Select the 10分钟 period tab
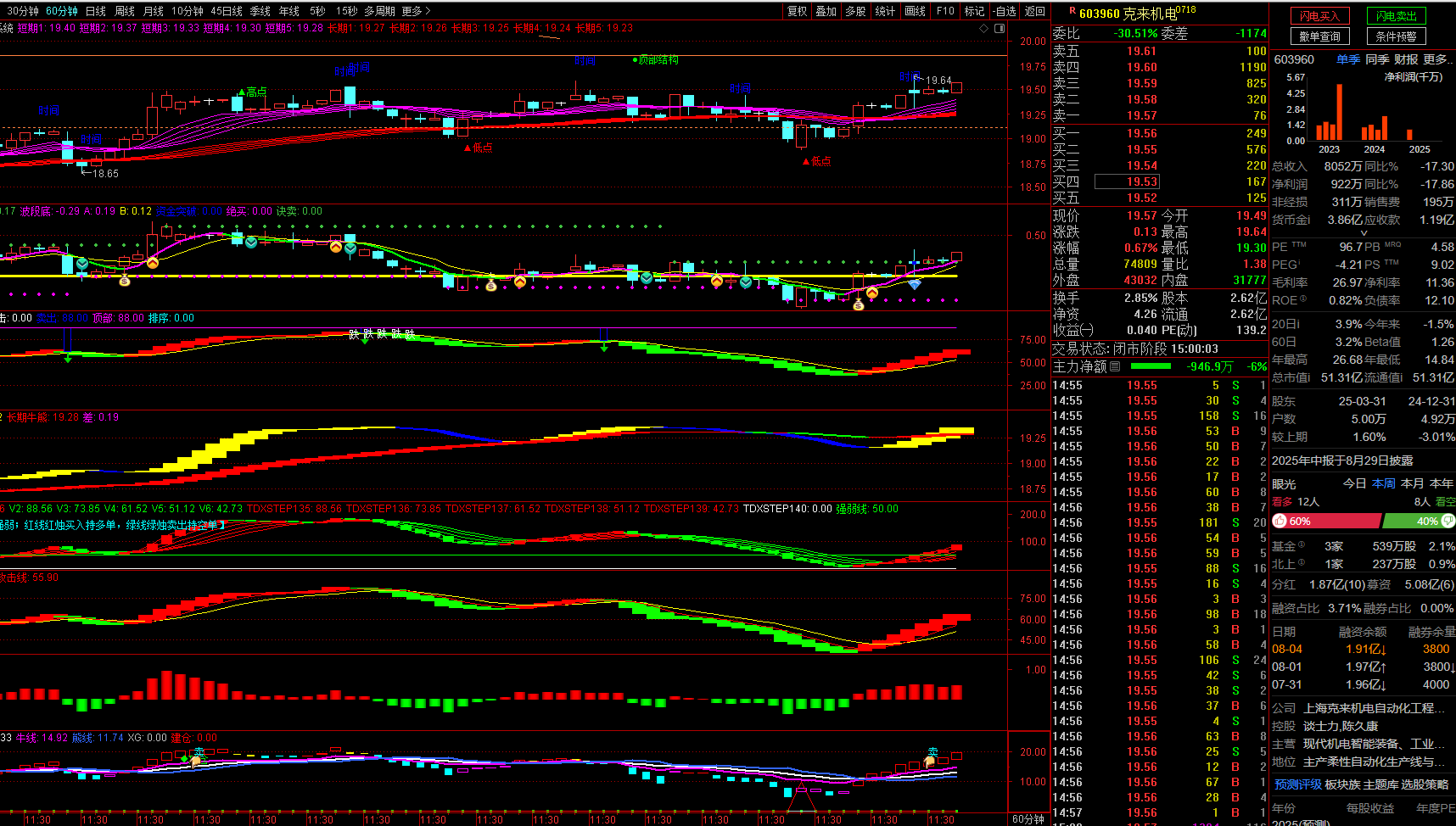 pyautogui.click(x=188, y=11)
